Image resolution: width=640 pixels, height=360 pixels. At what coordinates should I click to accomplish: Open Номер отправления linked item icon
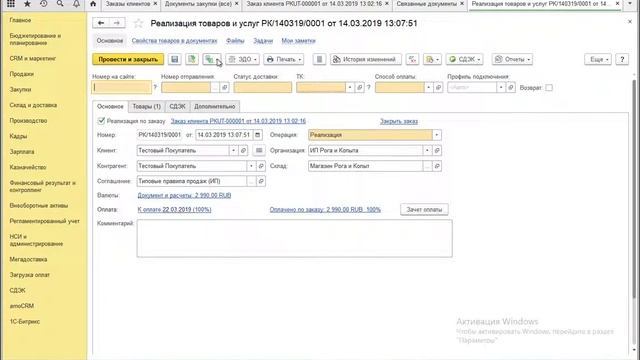224,87
